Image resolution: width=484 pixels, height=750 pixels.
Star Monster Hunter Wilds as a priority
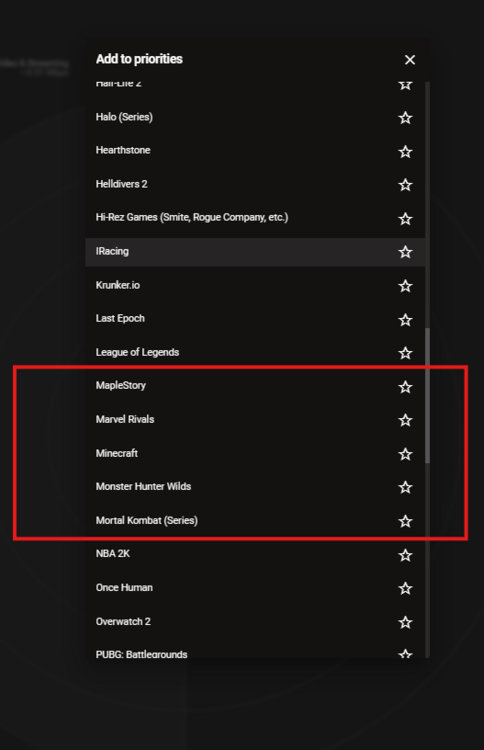point(405,487)
